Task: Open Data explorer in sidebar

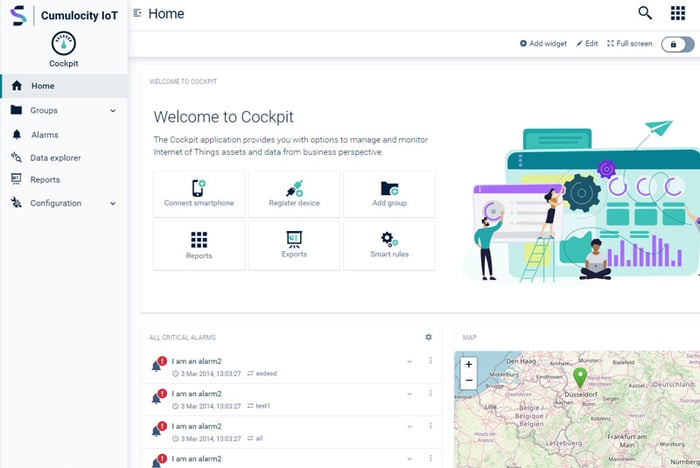Action: click(x=64, y=158)
